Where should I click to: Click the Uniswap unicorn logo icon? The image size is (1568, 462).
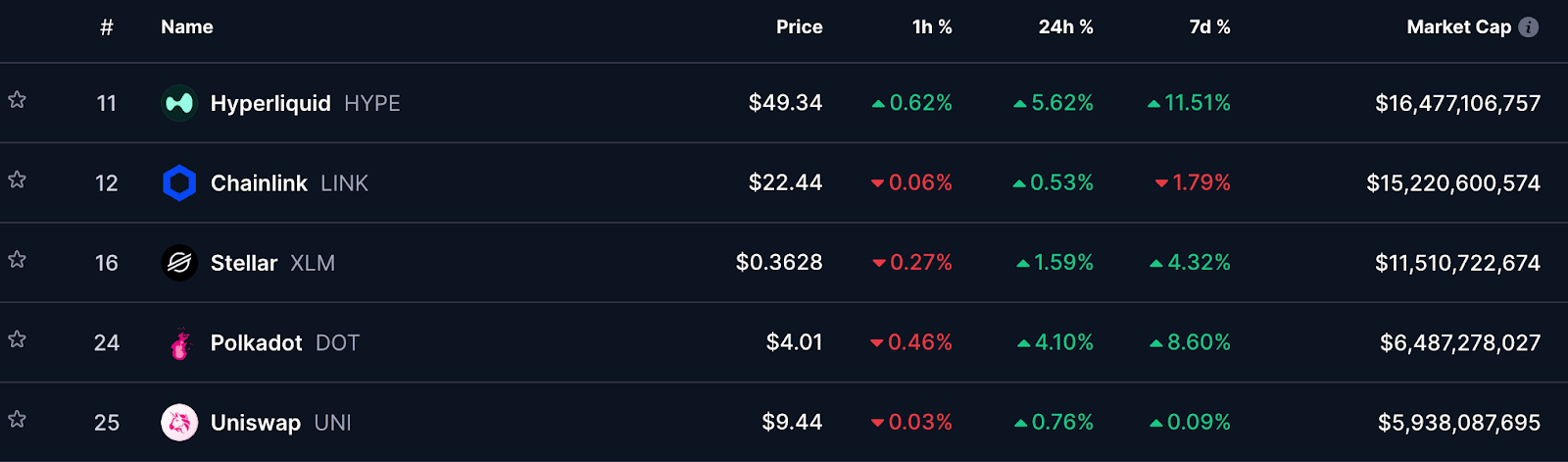tap(179, 423)
